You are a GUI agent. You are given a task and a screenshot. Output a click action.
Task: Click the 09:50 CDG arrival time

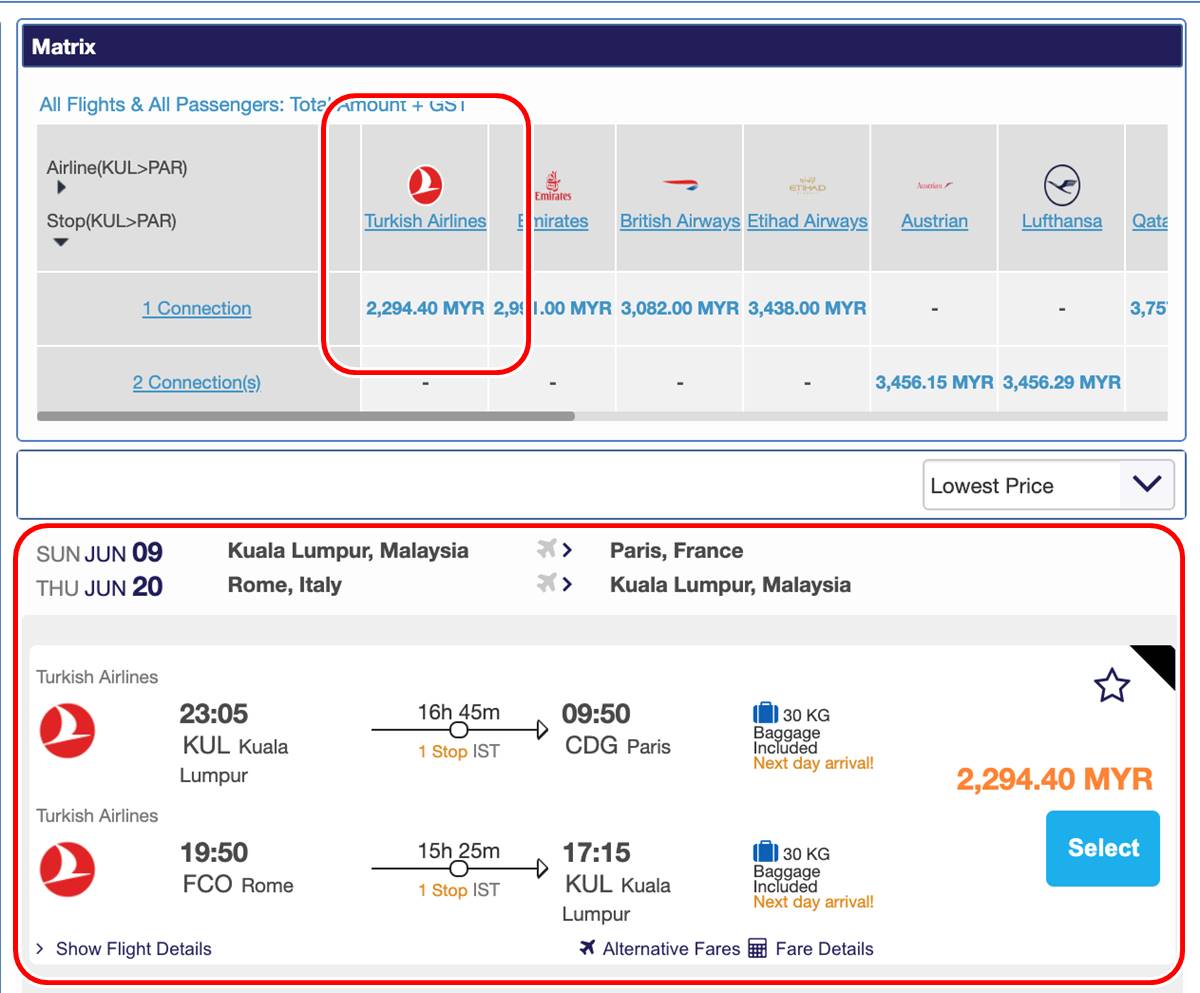(x=596, y=714)
